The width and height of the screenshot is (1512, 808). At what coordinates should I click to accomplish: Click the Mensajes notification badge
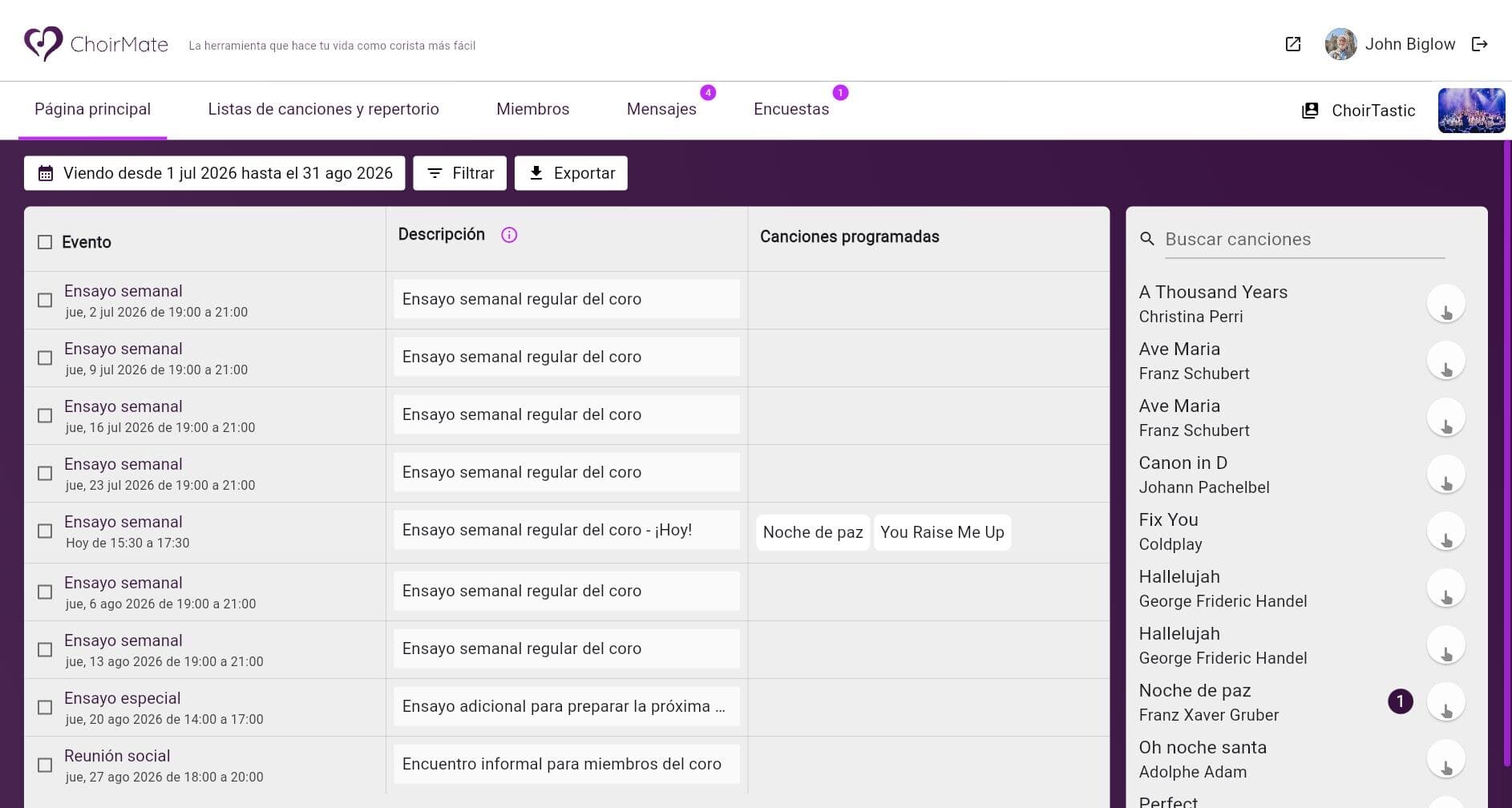pyautogui.click(x=708, y=93)
